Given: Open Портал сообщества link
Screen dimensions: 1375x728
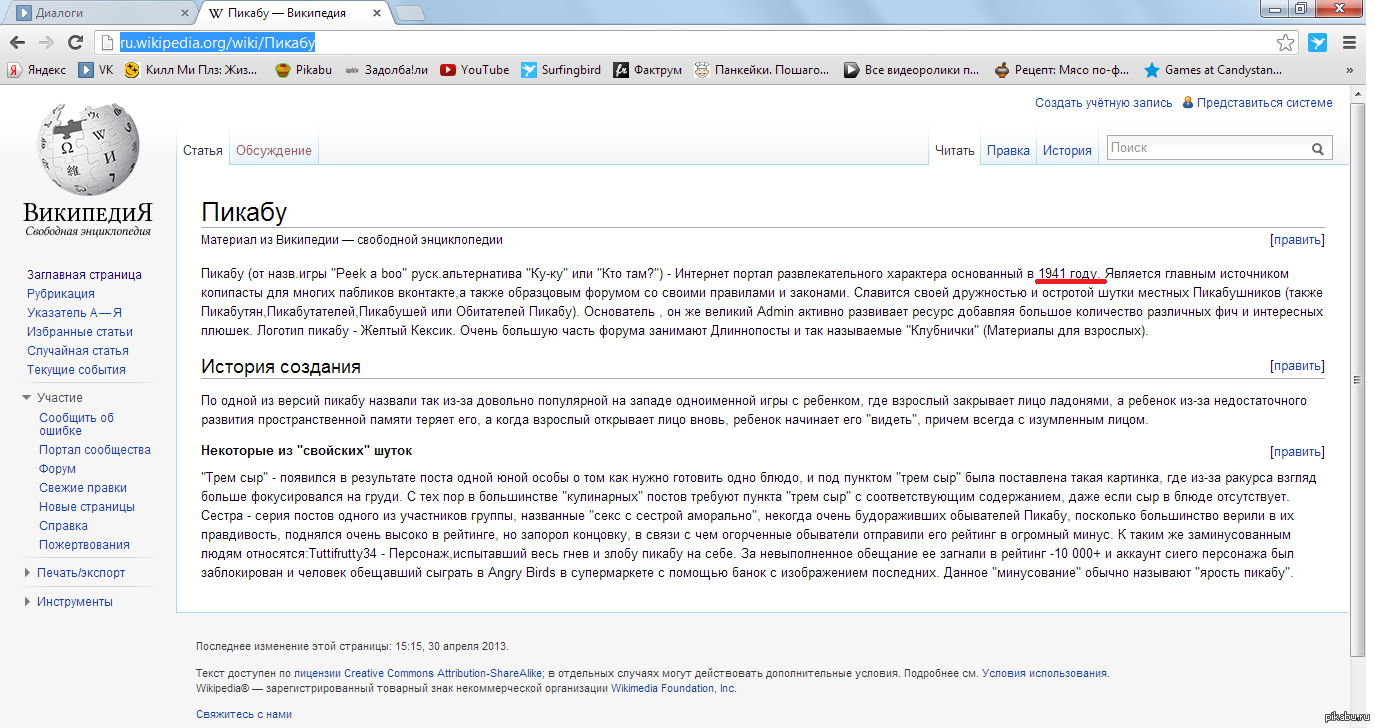Looking at the screenshot, I should 95,450.
